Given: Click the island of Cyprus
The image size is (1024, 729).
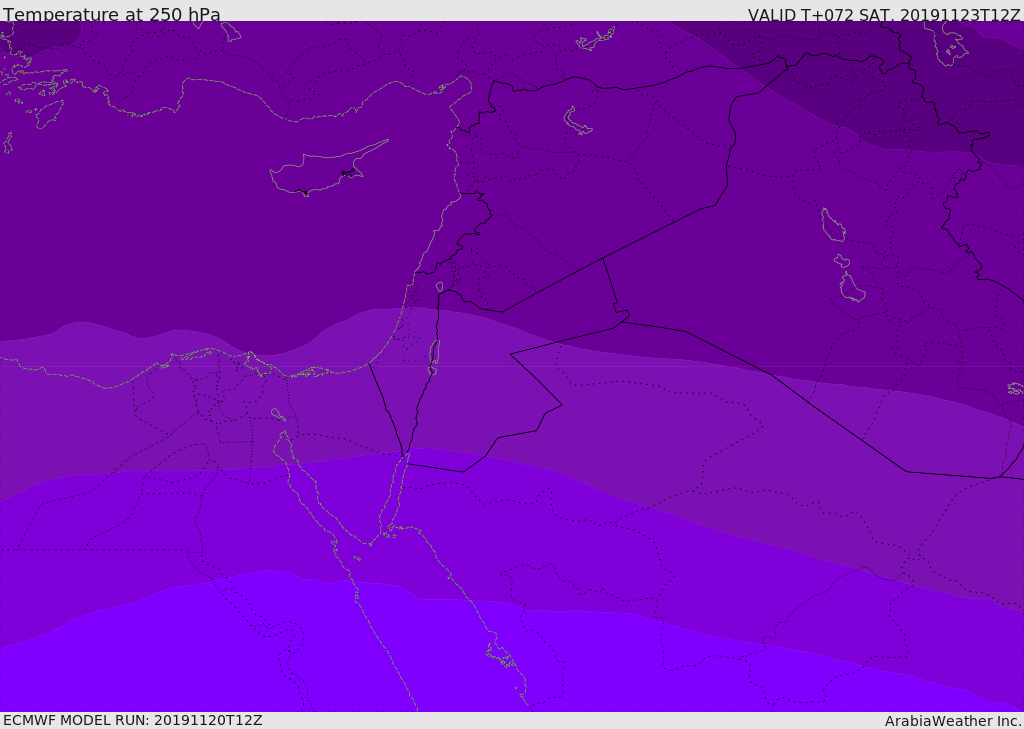Looking at the screenshot, I should coord(318,172).
